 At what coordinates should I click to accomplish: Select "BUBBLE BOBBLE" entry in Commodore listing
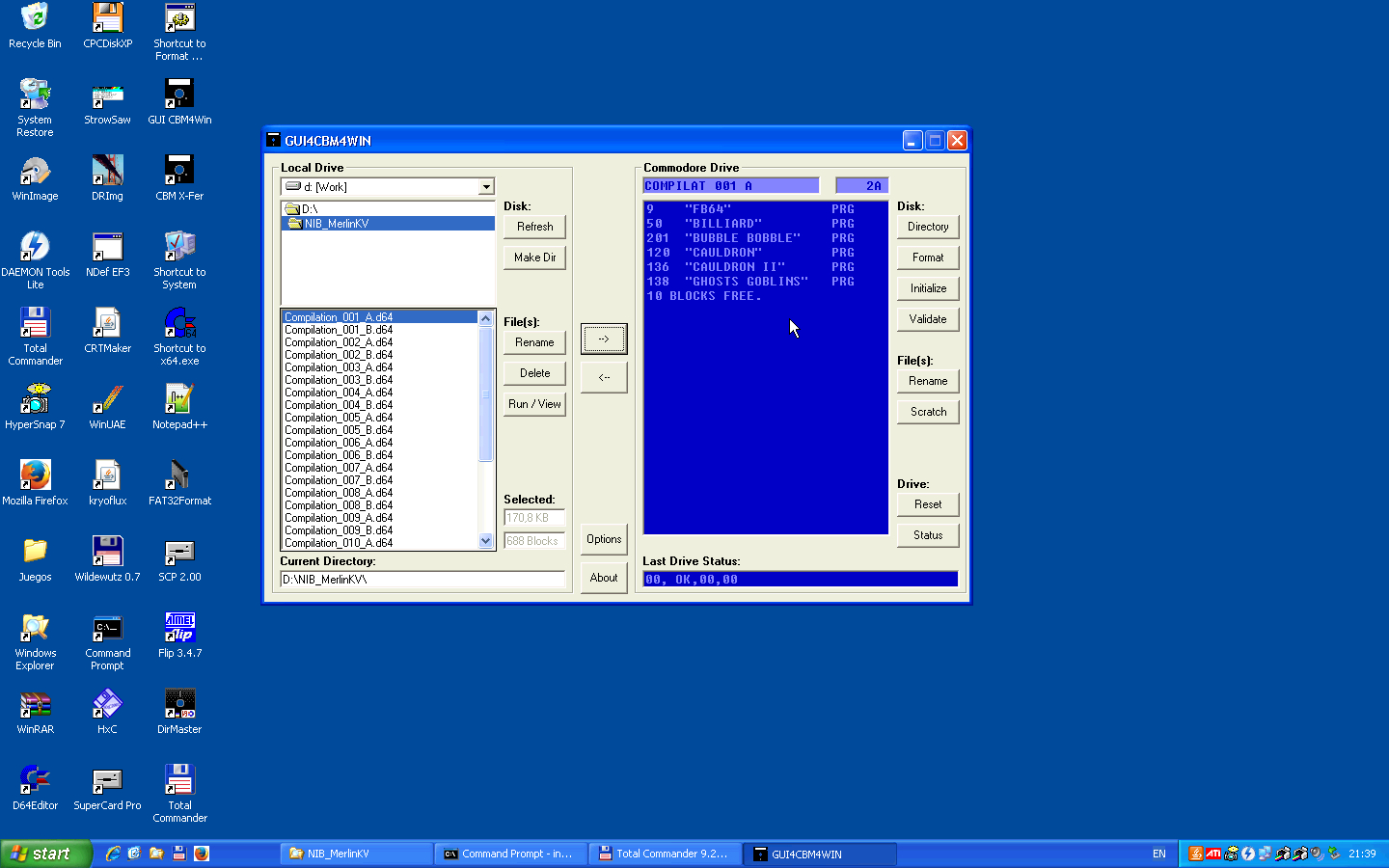coord(750,238)
